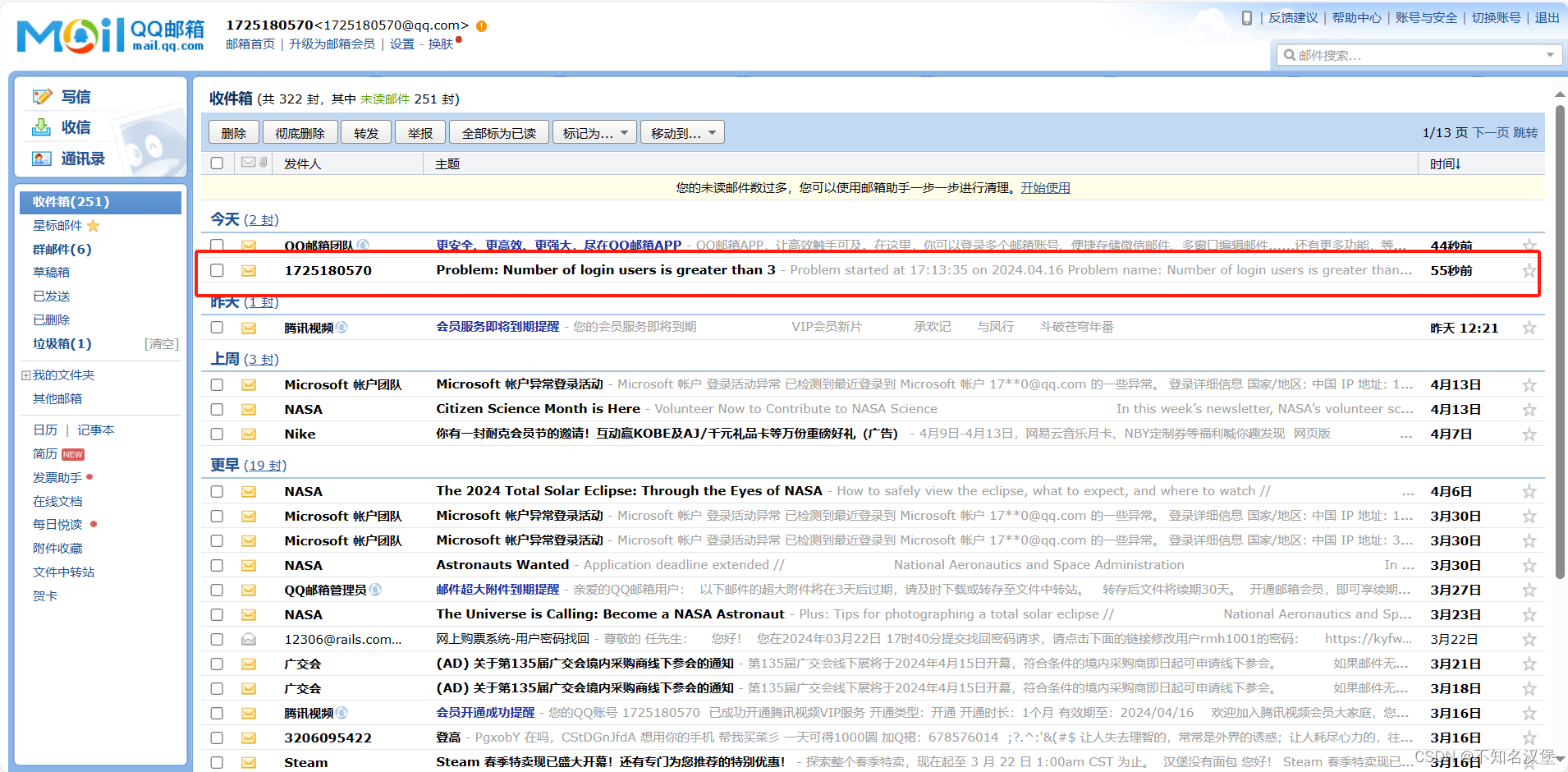Star the Nike email dated 4月7日

(x=1529, y=434)
